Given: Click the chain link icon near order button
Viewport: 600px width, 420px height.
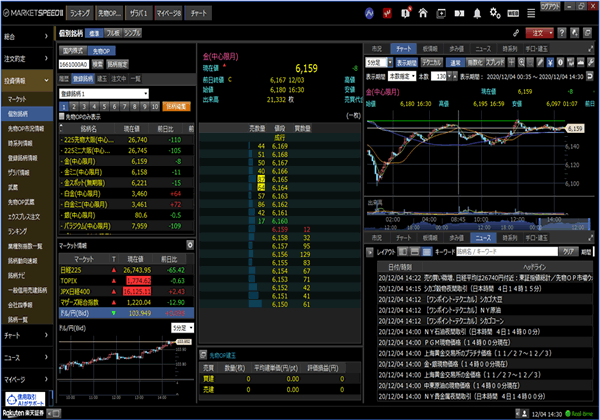Looking at the screenshot, I should click(x=516, y=33).
